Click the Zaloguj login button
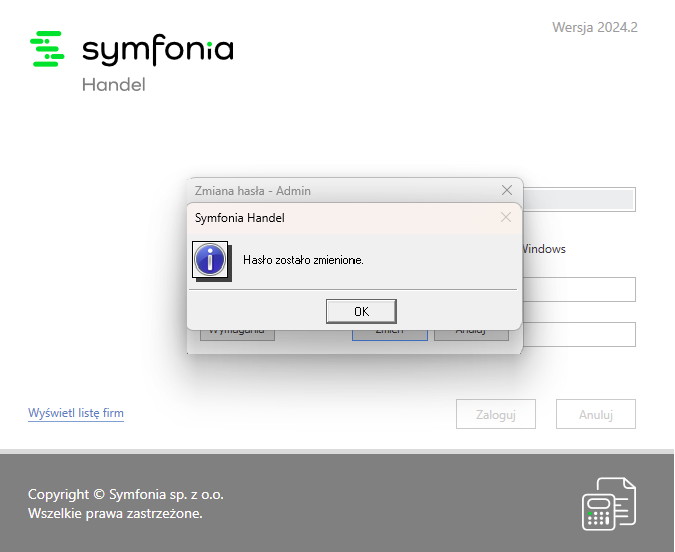The width and height of the screenshot is (675, 552). 495,414
